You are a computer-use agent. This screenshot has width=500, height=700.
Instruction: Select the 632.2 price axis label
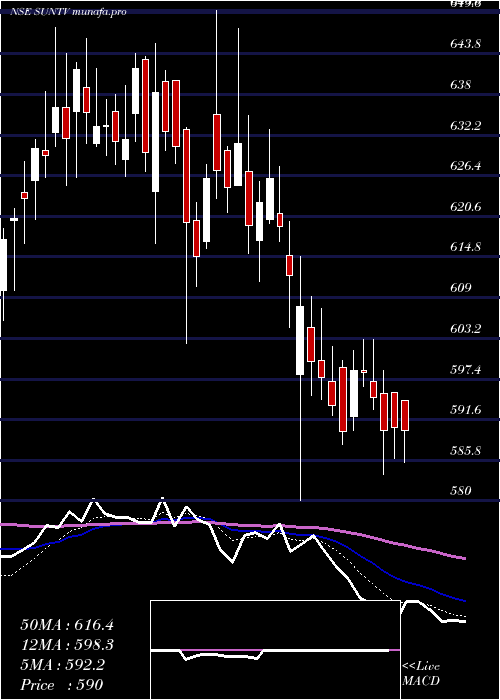(466, 125)
